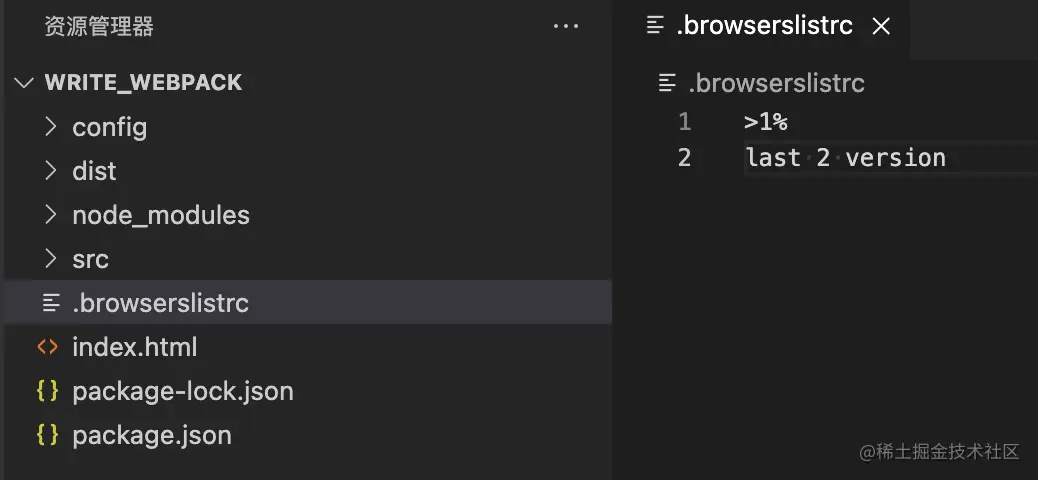This screenshot has height=480, width=1038.
Task: Click the index.html orange code icon
Action: [48, 347]
